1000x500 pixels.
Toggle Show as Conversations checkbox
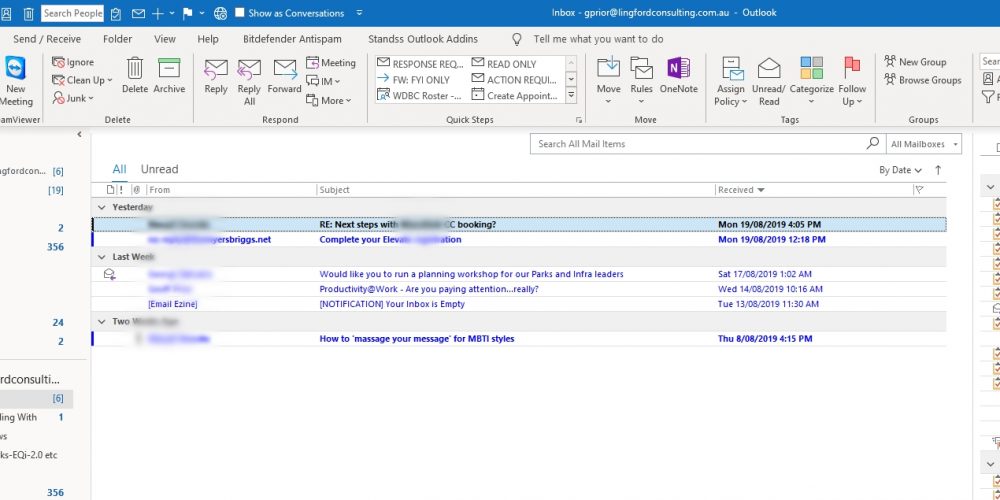click(x=239, y=13)
